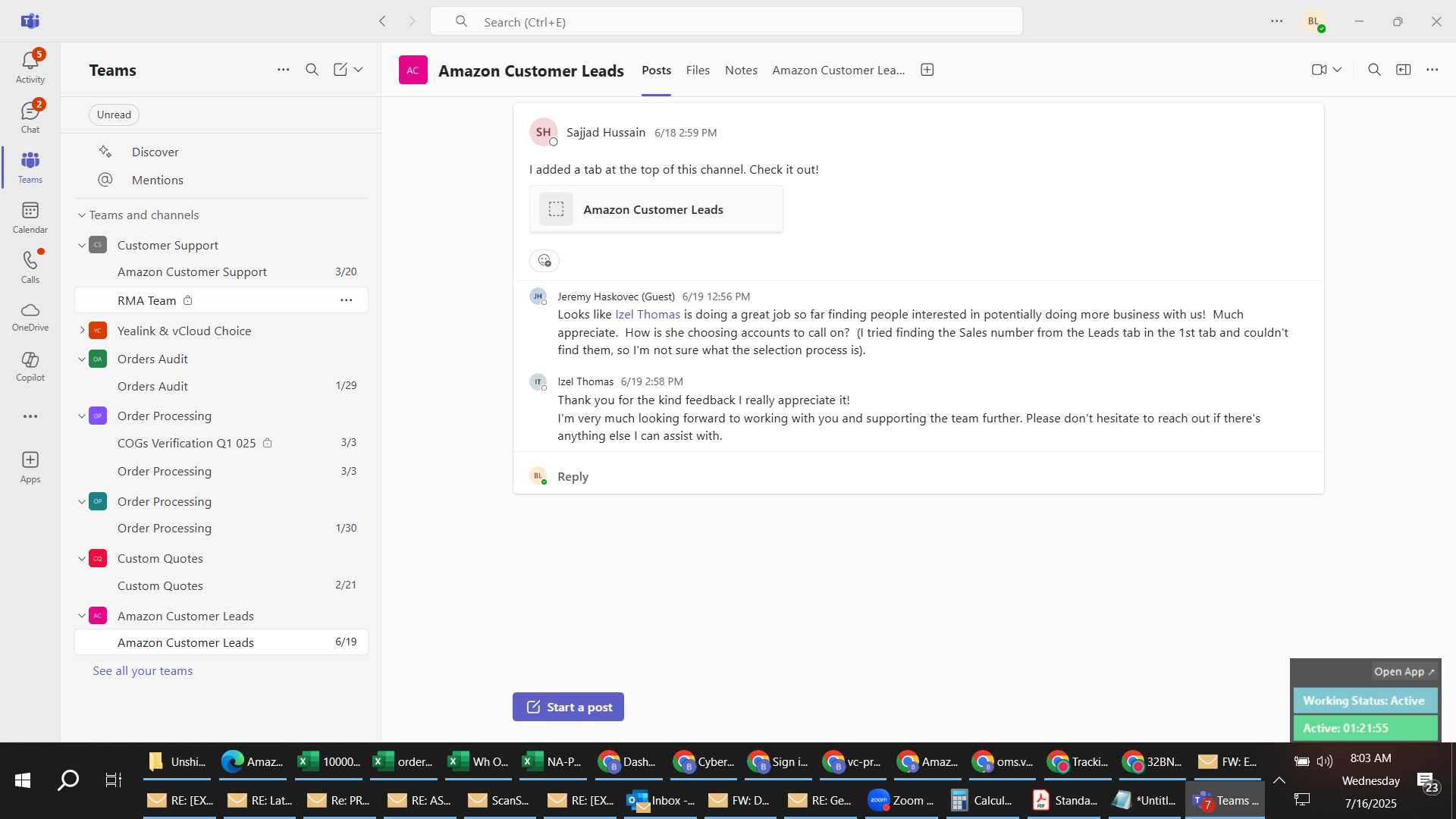Open the Calculator taskbar app
1456x819 pixels.
point(983,800)
